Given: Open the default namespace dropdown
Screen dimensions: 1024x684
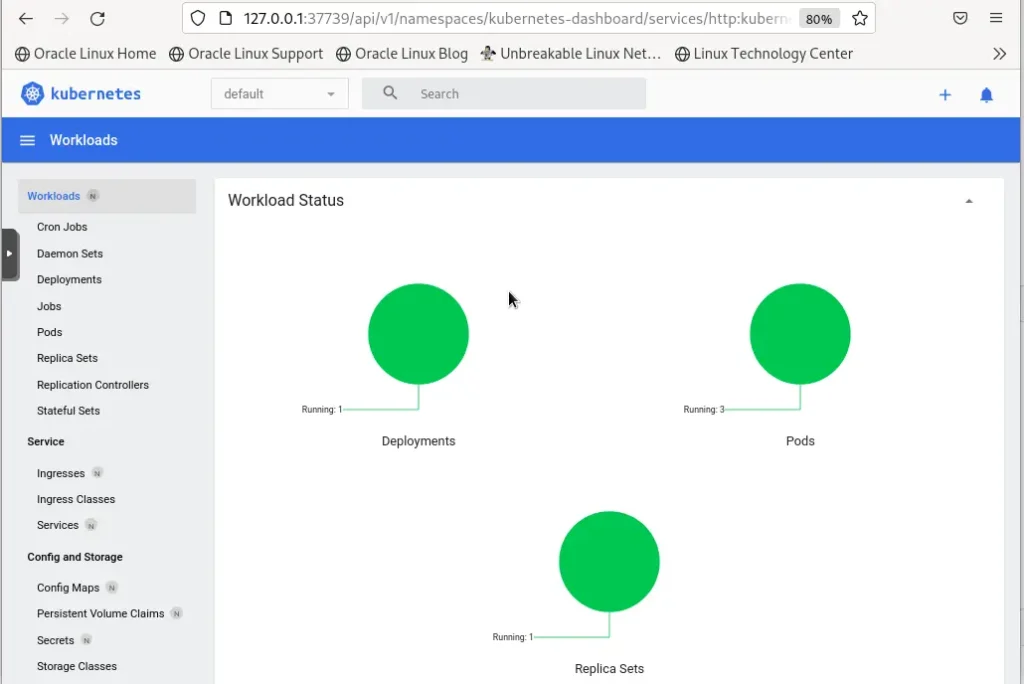Looking at the screenshot, I should point(279,93).
